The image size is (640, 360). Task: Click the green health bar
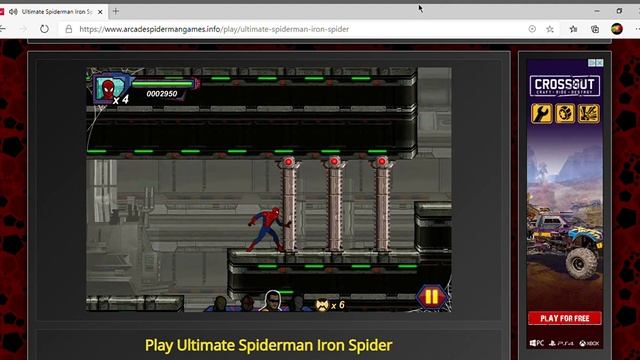point(162,84)
